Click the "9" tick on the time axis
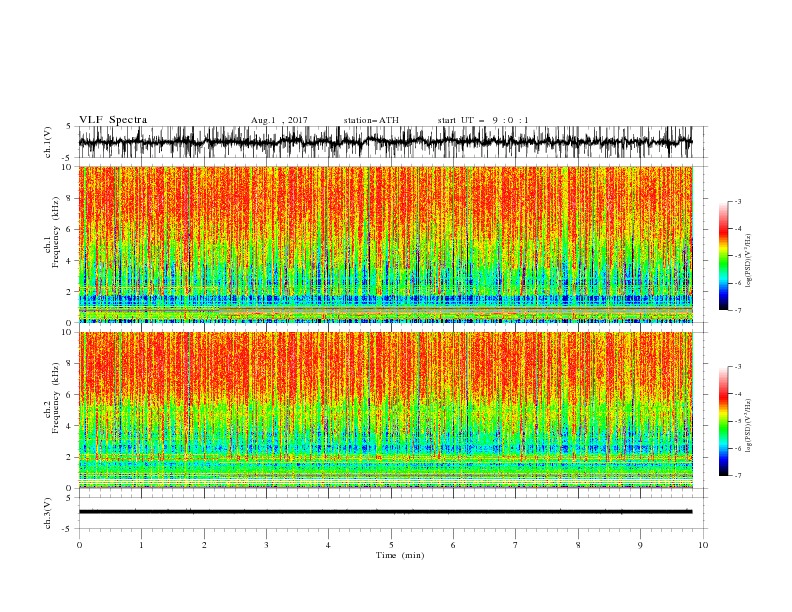 tap(640, 545)
